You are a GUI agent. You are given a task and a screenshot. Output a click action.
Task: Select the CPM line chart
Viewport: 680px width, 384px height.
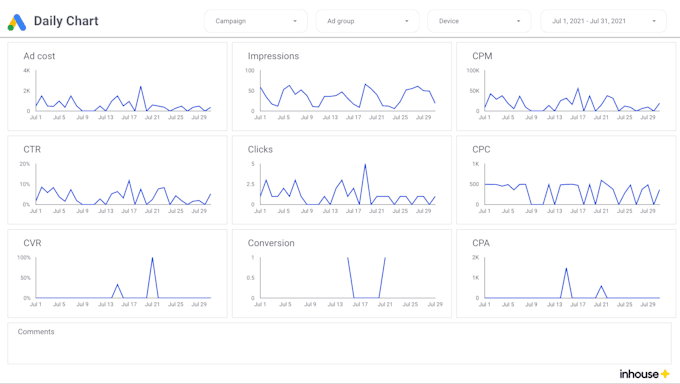pyautogui.click(x=566, y=86)
